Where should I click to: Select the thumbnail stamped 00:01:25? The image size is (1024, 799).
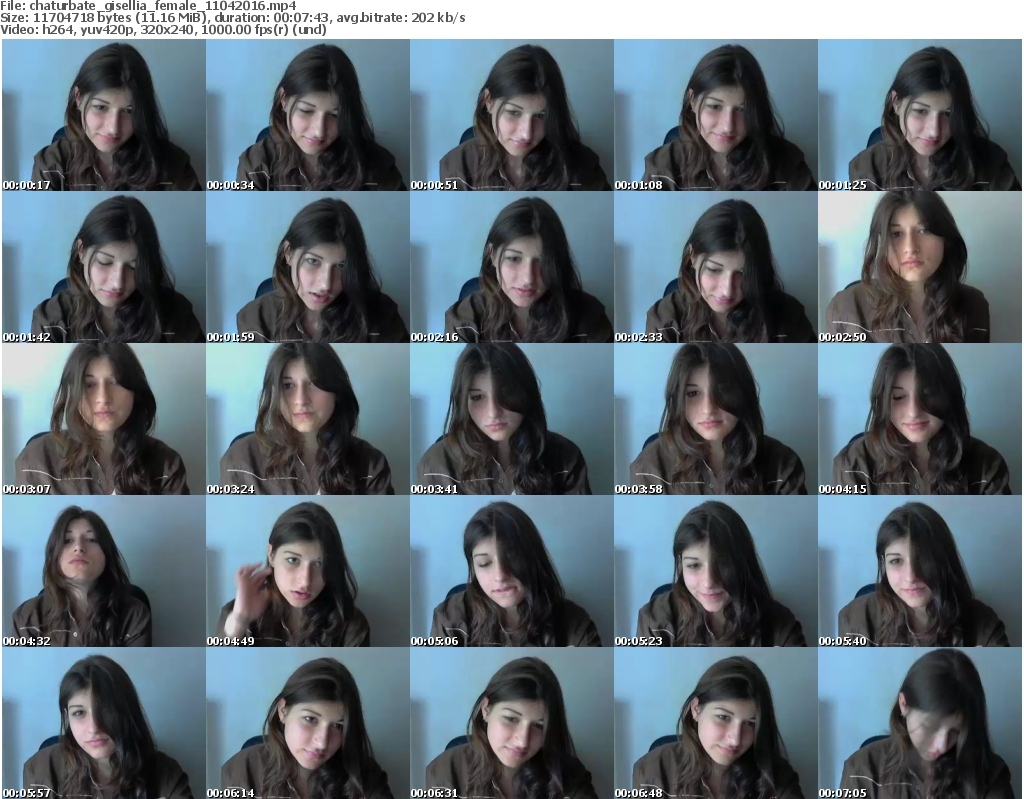coord(920,115)
